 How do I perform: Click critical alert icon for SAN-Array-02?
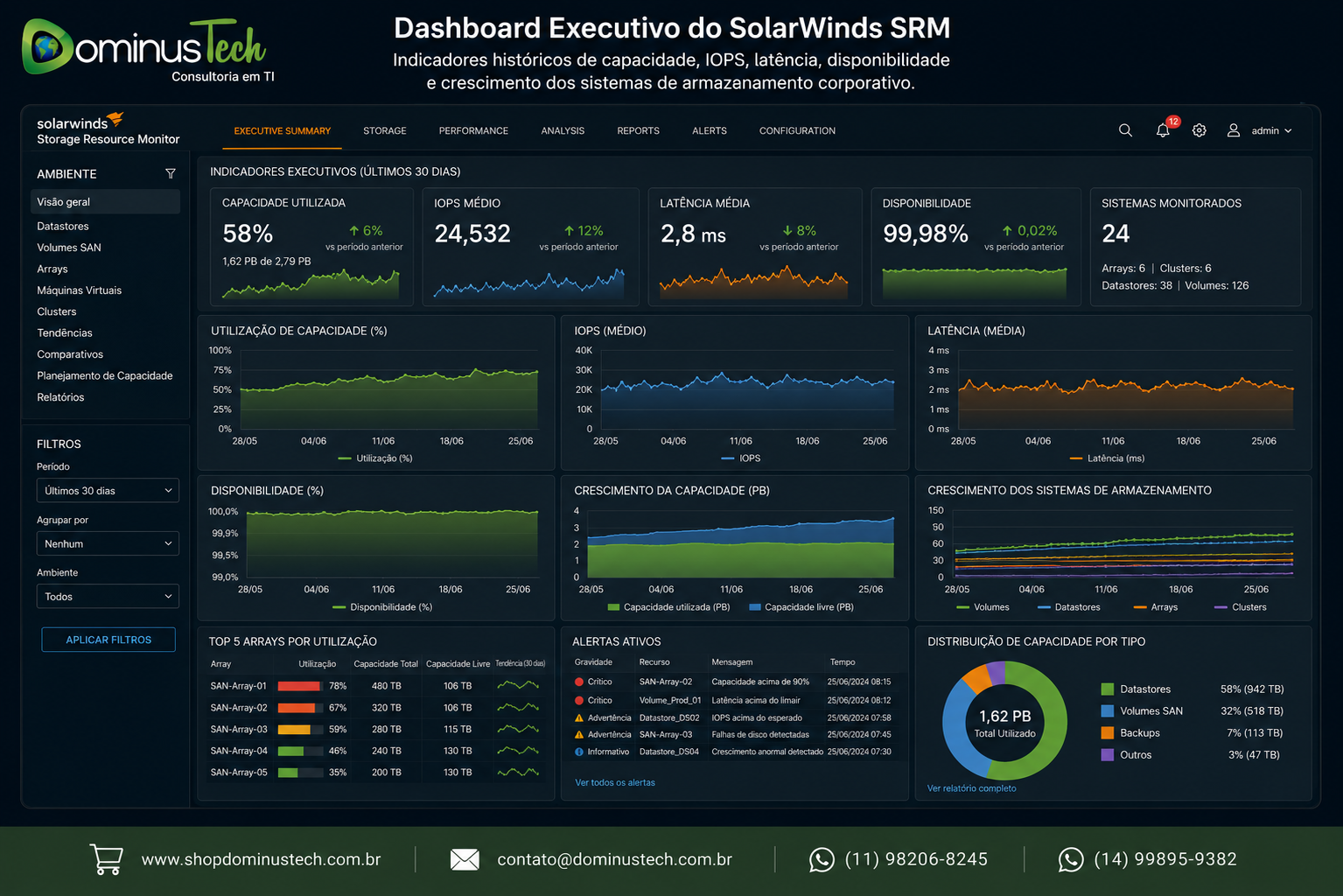tap(579, 682)
